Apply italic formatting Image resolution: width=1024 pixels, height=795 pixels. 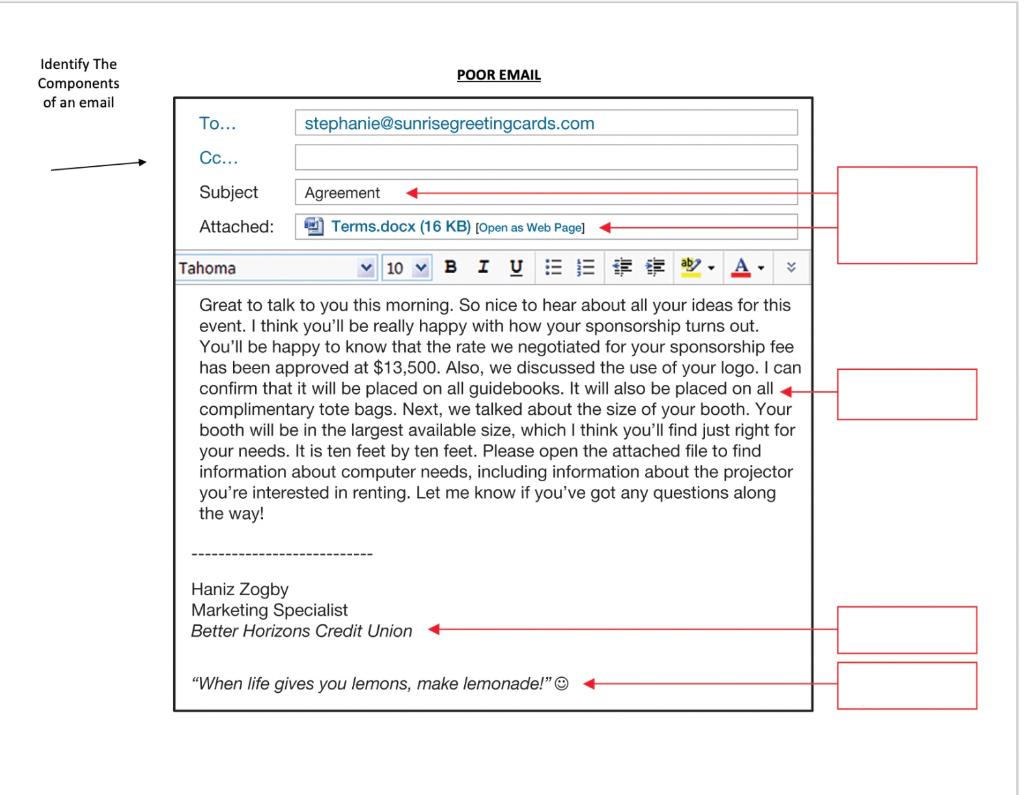pyautogui.click(x=484, y=267)
